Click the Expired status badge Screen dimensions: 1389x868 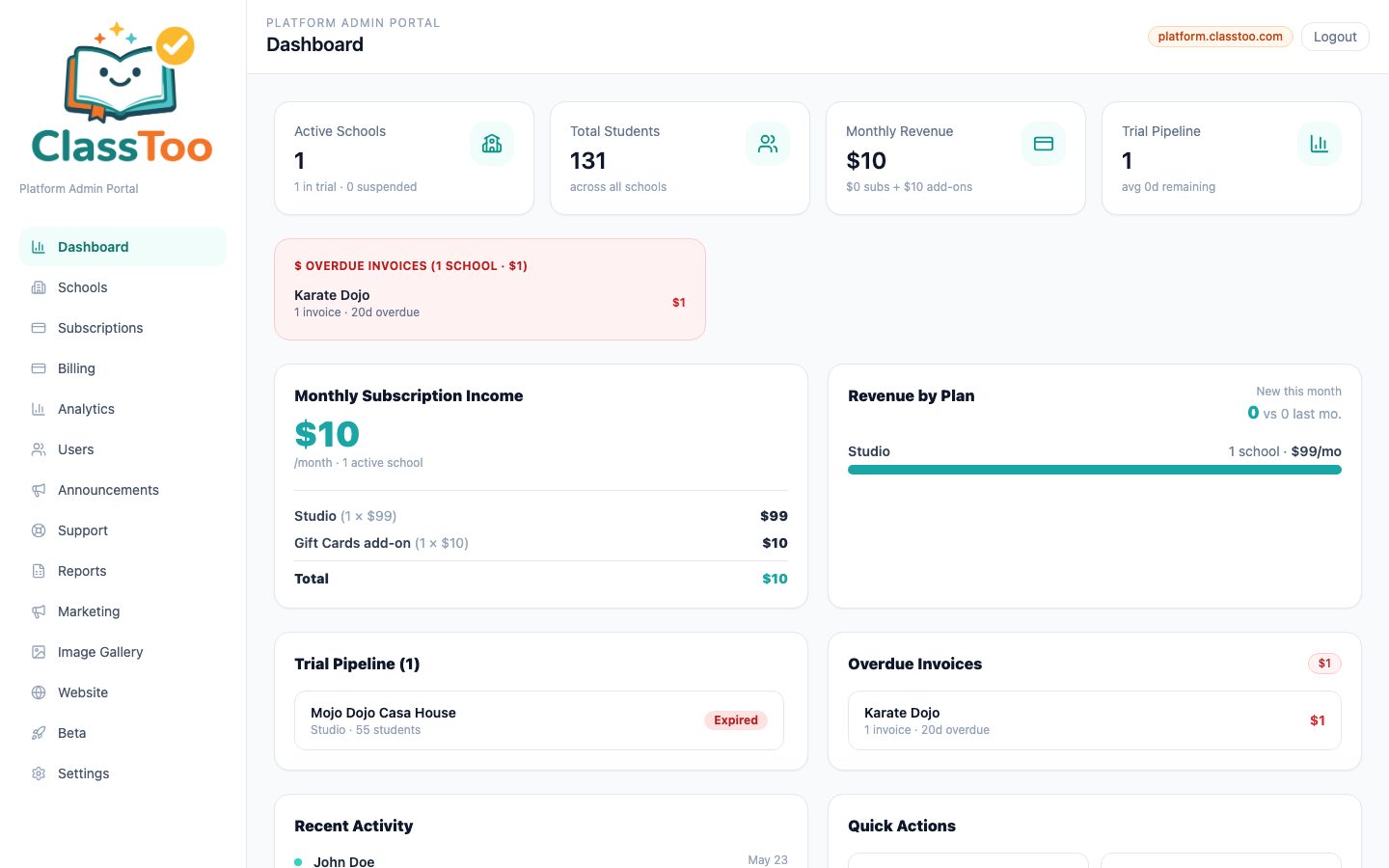pos(736,720)
